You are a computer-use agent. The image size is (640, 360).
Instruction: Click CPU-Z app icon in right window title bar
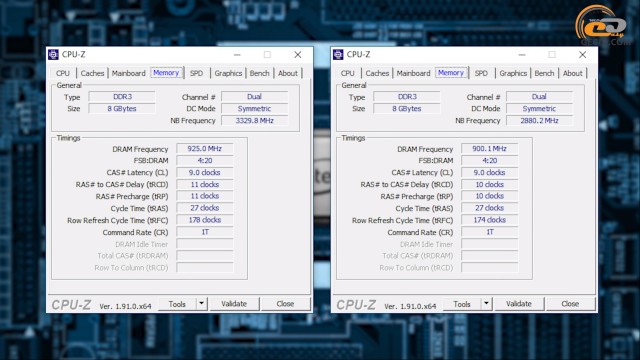[338, 54]
